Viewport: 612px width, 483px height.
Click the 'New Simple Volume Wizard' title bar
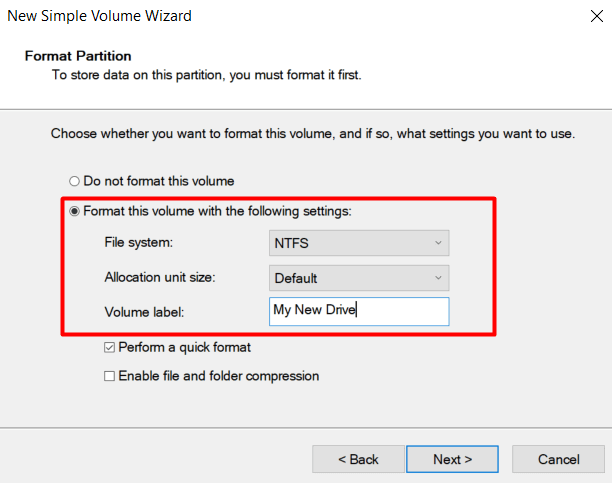(x=100, y=16)
